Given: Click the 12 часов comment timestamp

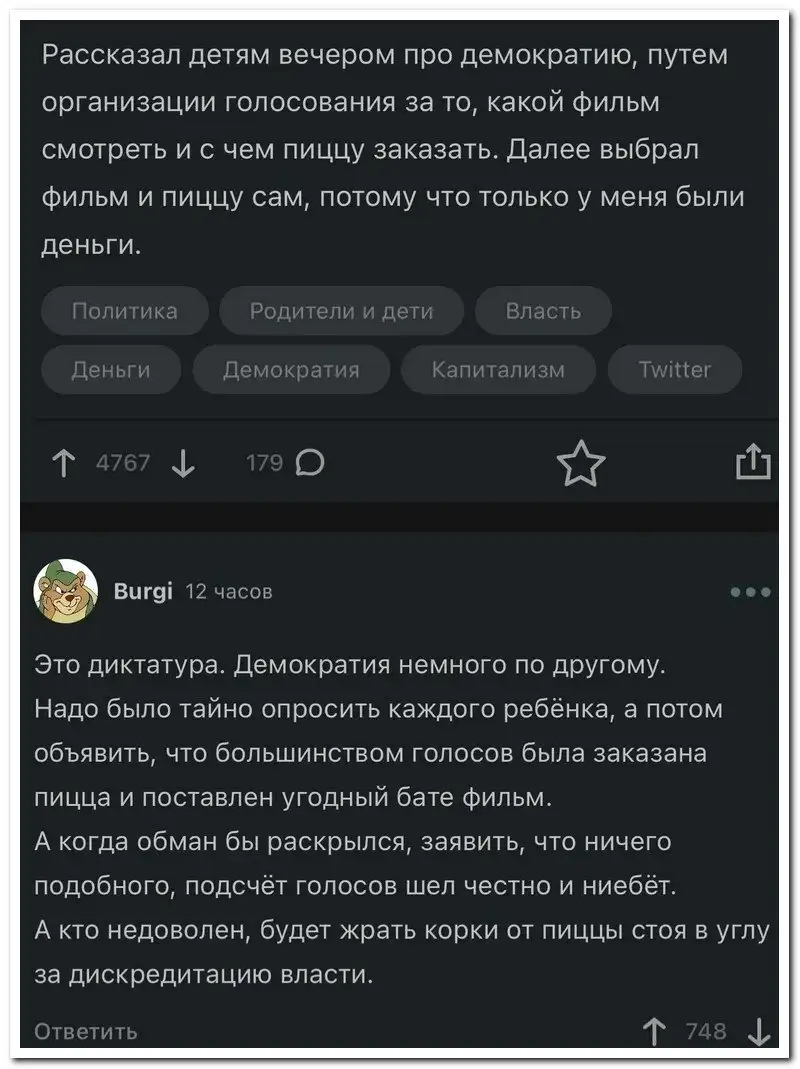Looking at the screenshot, I should 229,591.
